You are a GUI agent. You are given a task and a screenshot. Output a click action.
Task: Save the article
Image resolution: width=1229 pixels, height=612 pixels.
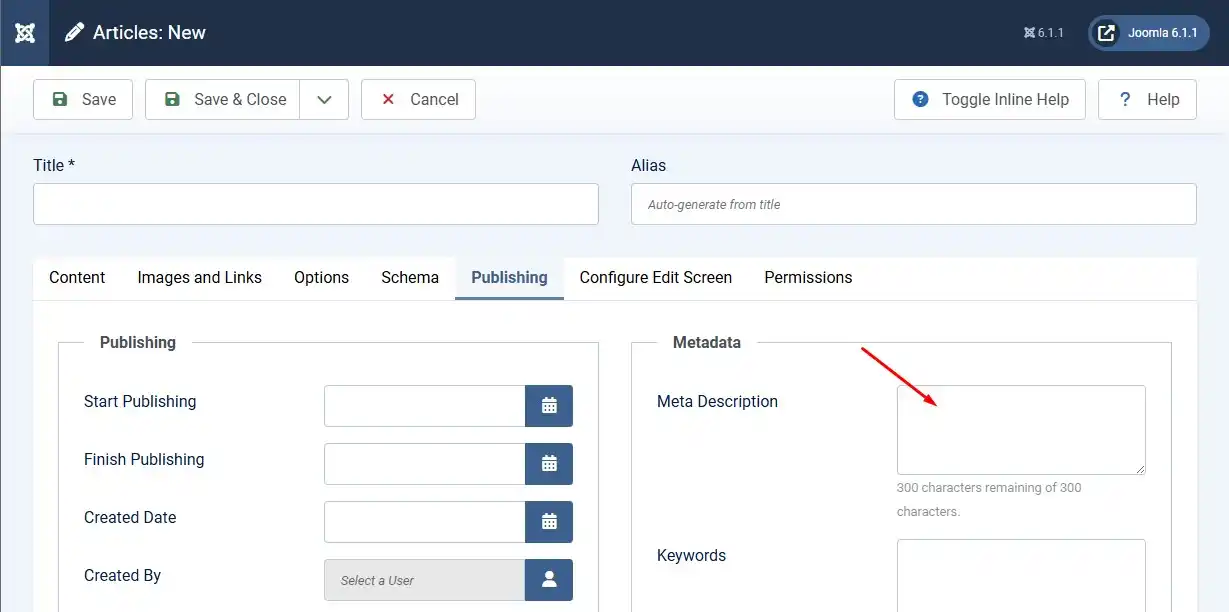pyautogui.click(x=83, y=99)
